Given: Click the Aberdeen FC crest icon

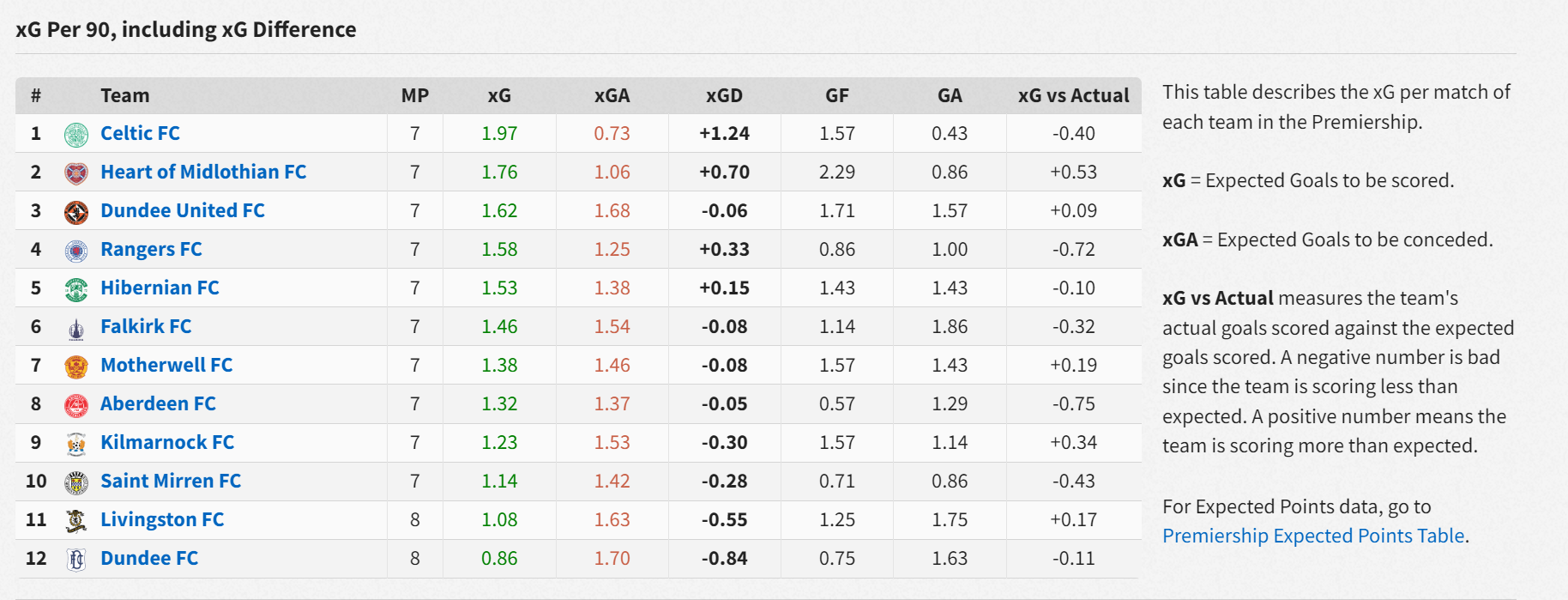Looking at the screenshot, I should pyautogui.click(x=76, y=405).
